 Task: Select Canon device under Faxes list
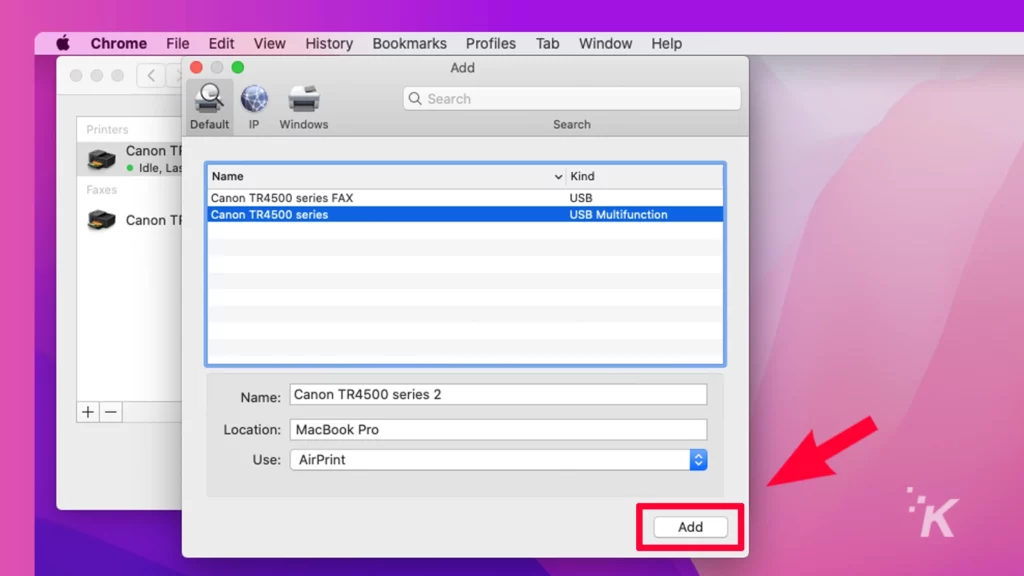tap(131, 220)
